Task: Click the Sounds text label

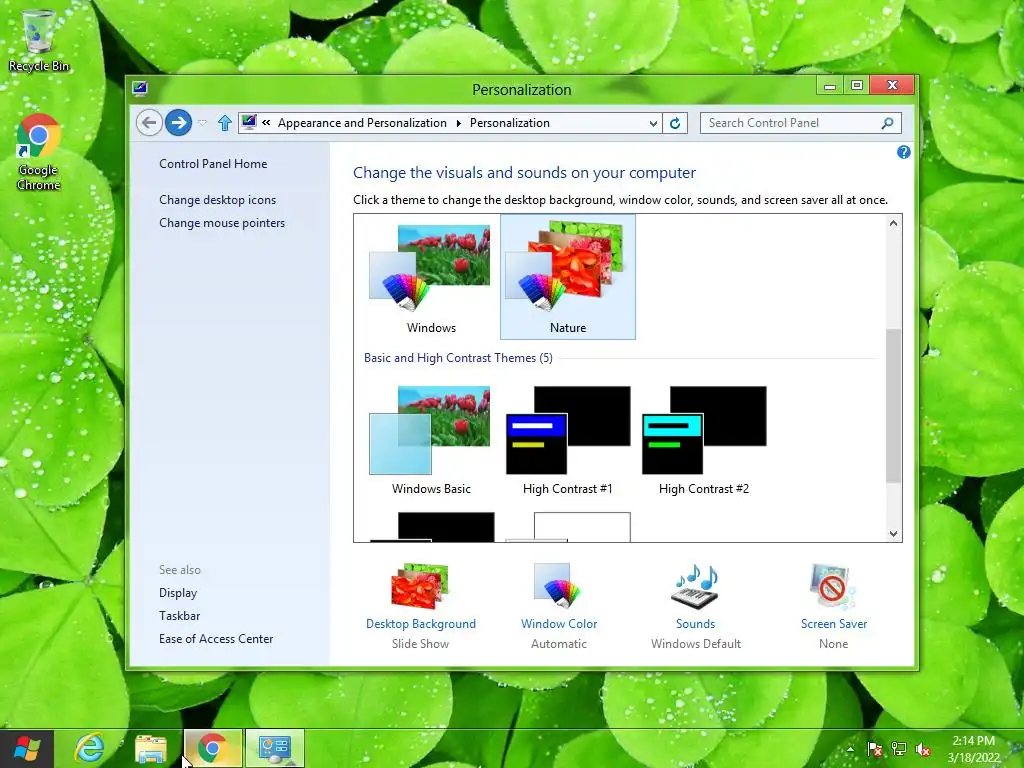Action: [x=696, y=624]
